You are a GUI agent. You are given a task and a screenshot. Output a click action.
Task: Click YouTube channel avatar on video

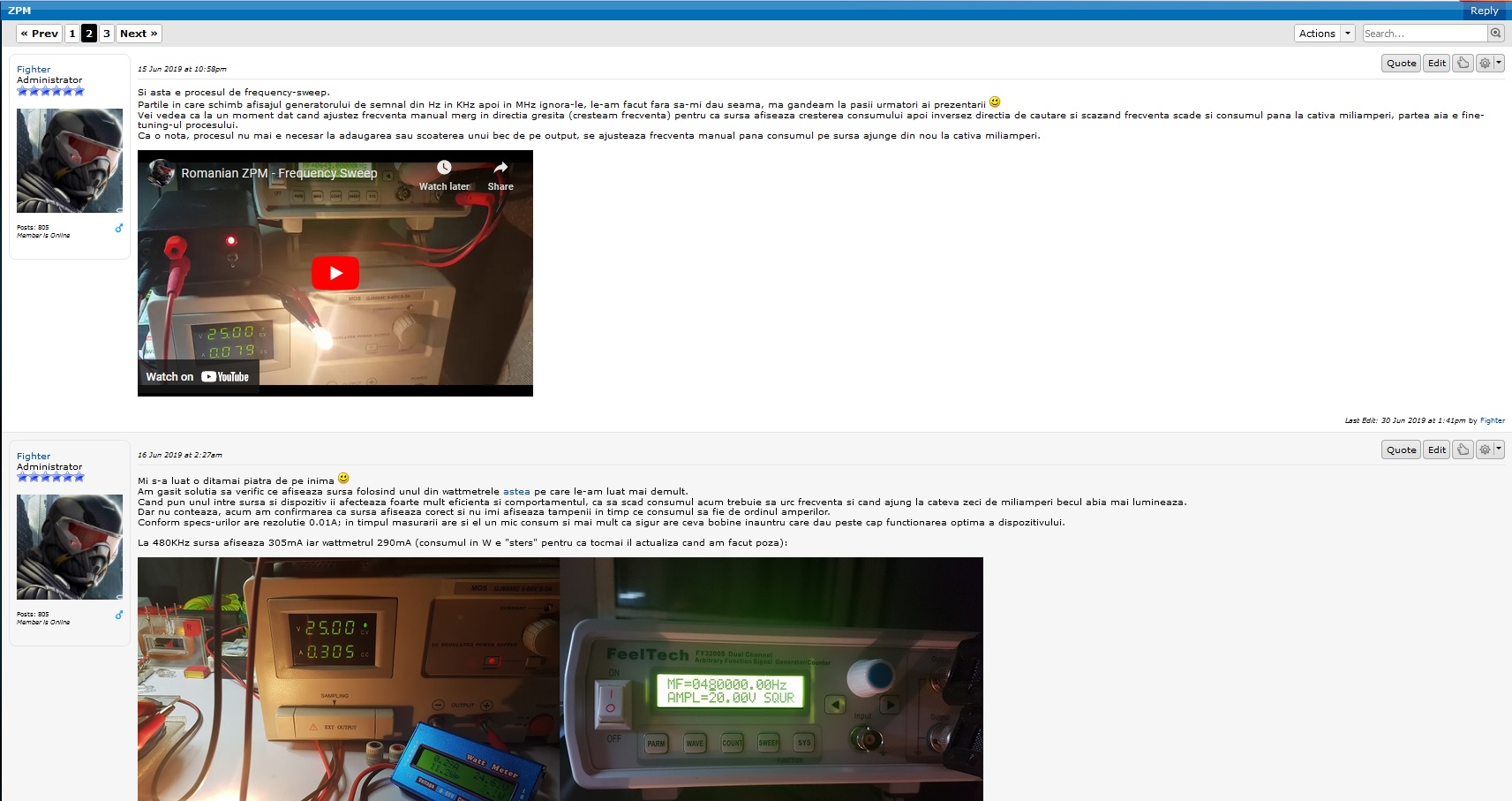(161, 172)
